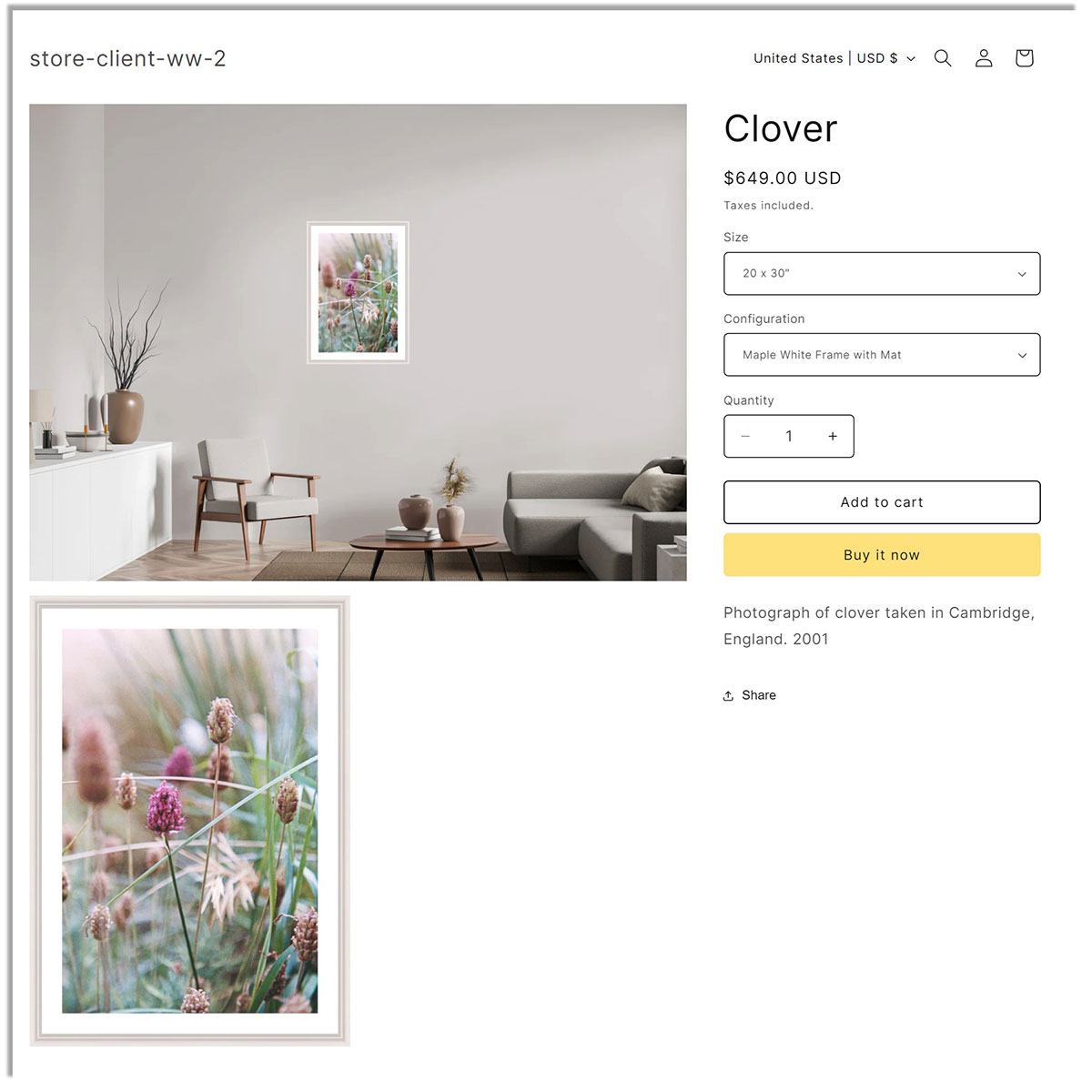Open the shopping cart icon

pyautogui.click(x=1024, y=58)
